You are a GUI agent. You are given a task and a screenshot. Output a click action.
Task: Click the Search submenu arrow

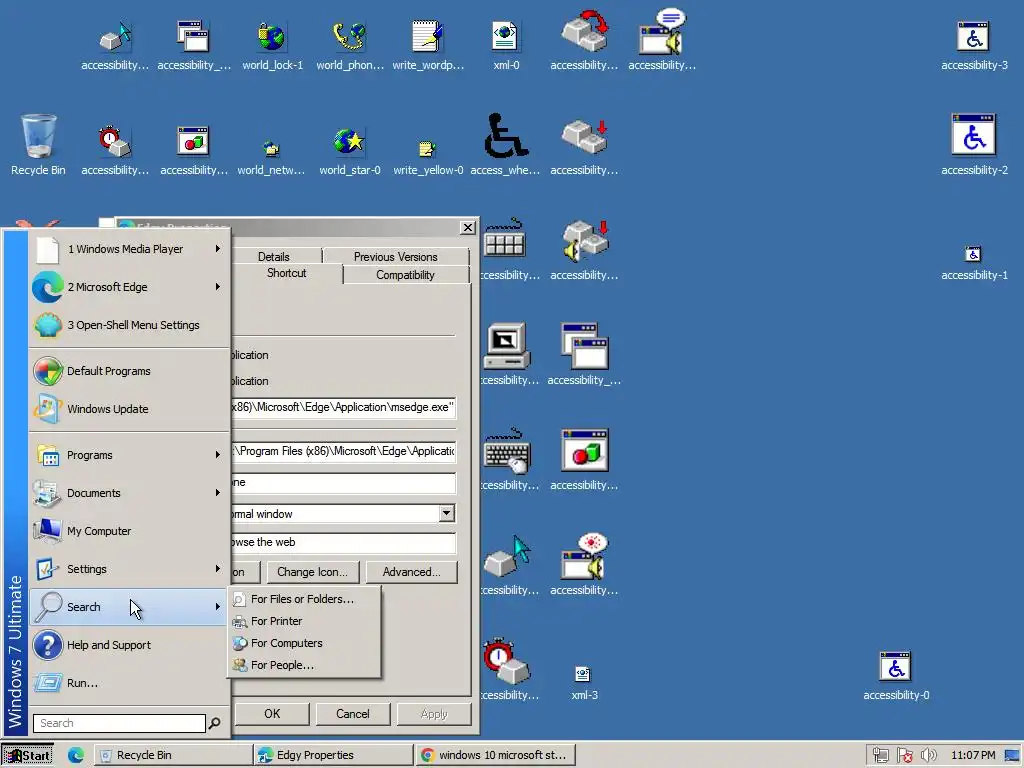pyautogui.click(x=217, y=607)
